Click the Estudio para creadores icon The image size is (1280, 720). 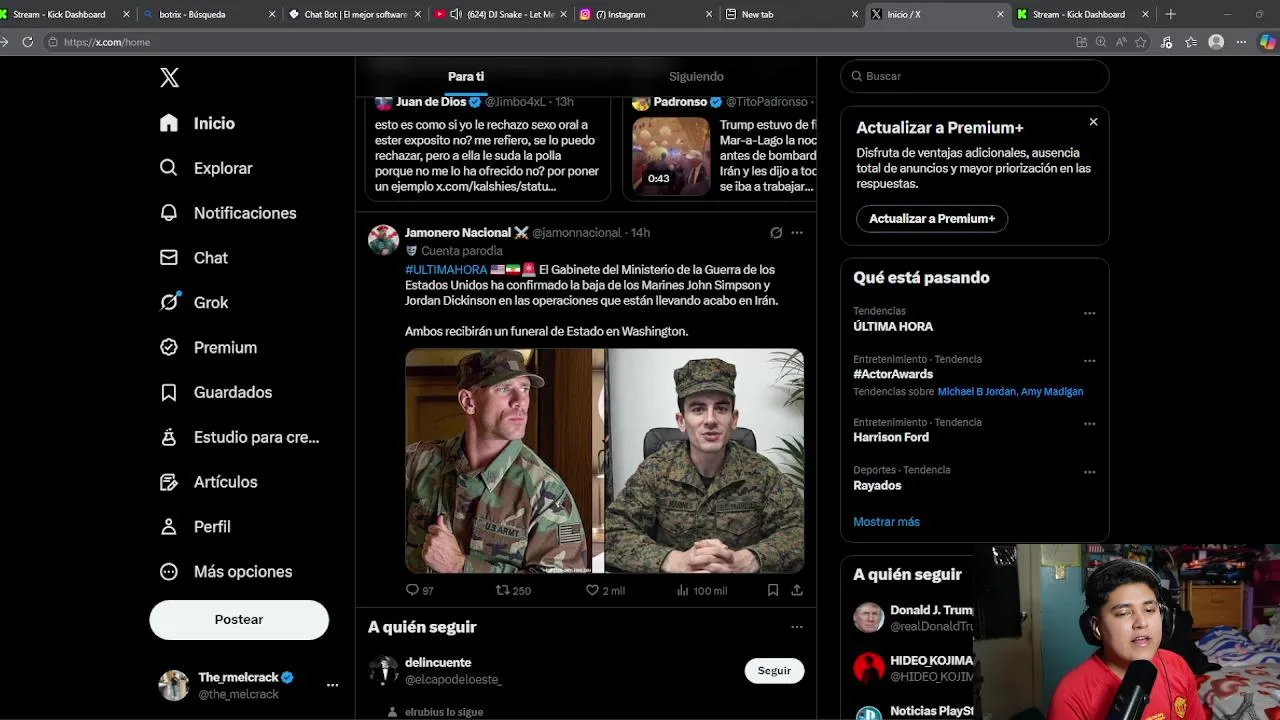click(169, 437)
